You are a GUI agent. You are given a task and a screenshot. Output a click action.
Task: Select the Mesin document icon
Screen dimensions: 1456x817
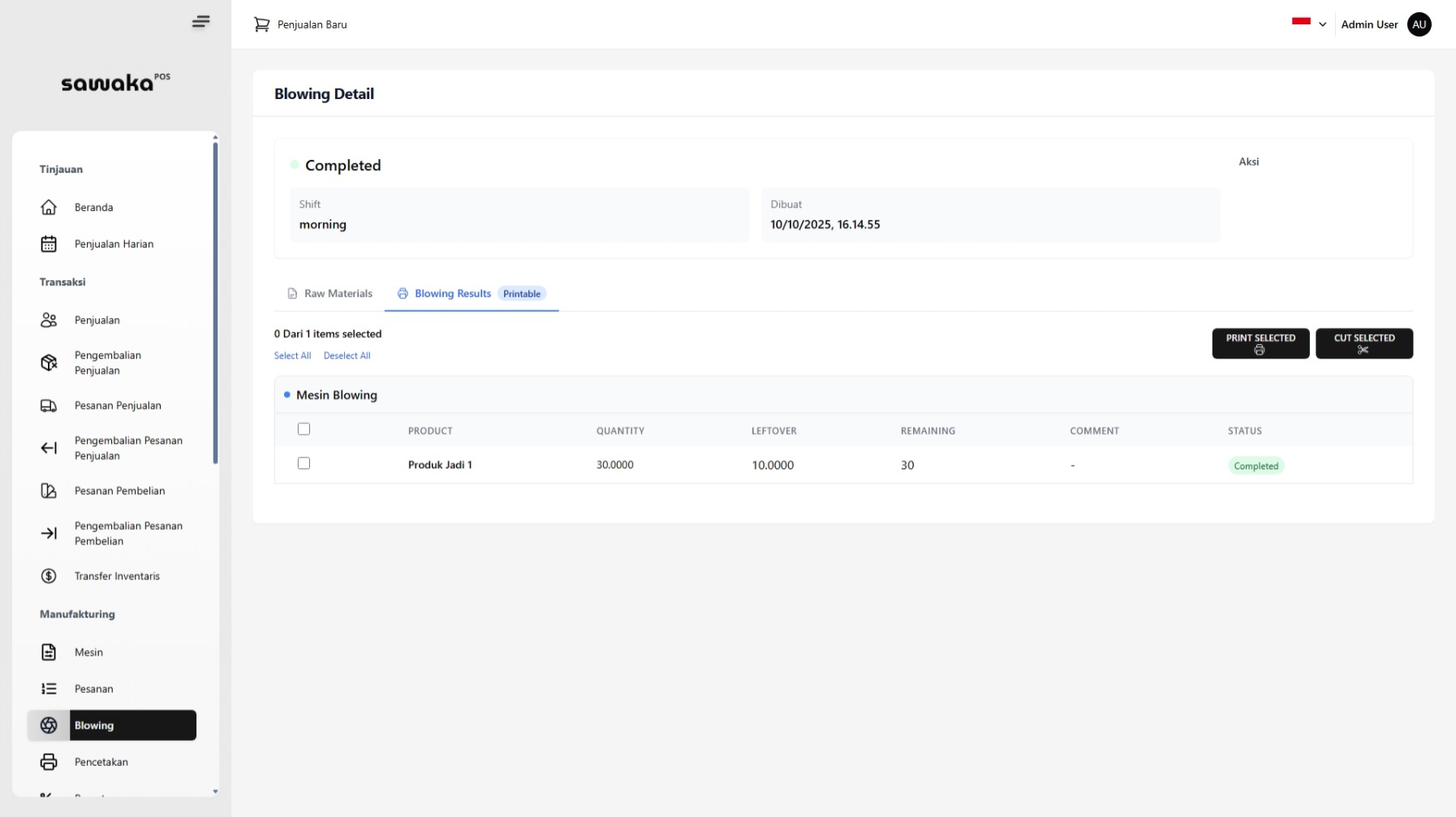pos(49,652)
